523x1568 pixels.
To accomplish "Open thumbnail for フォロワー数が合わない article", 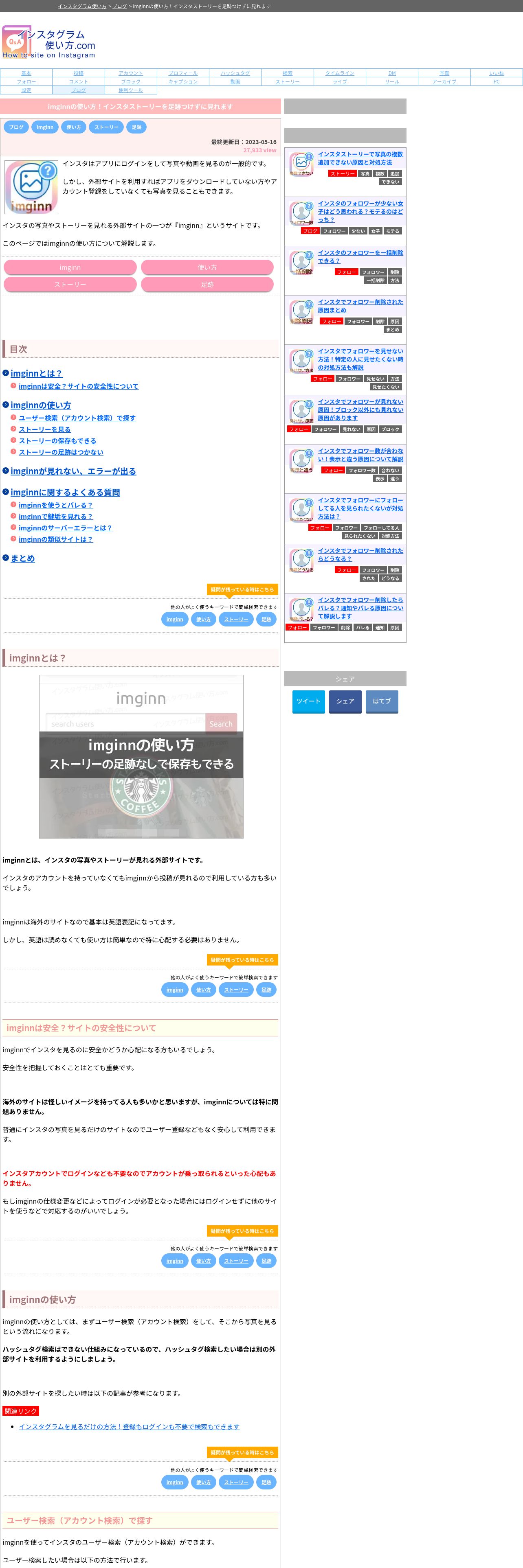I will (x=301, y=461).
